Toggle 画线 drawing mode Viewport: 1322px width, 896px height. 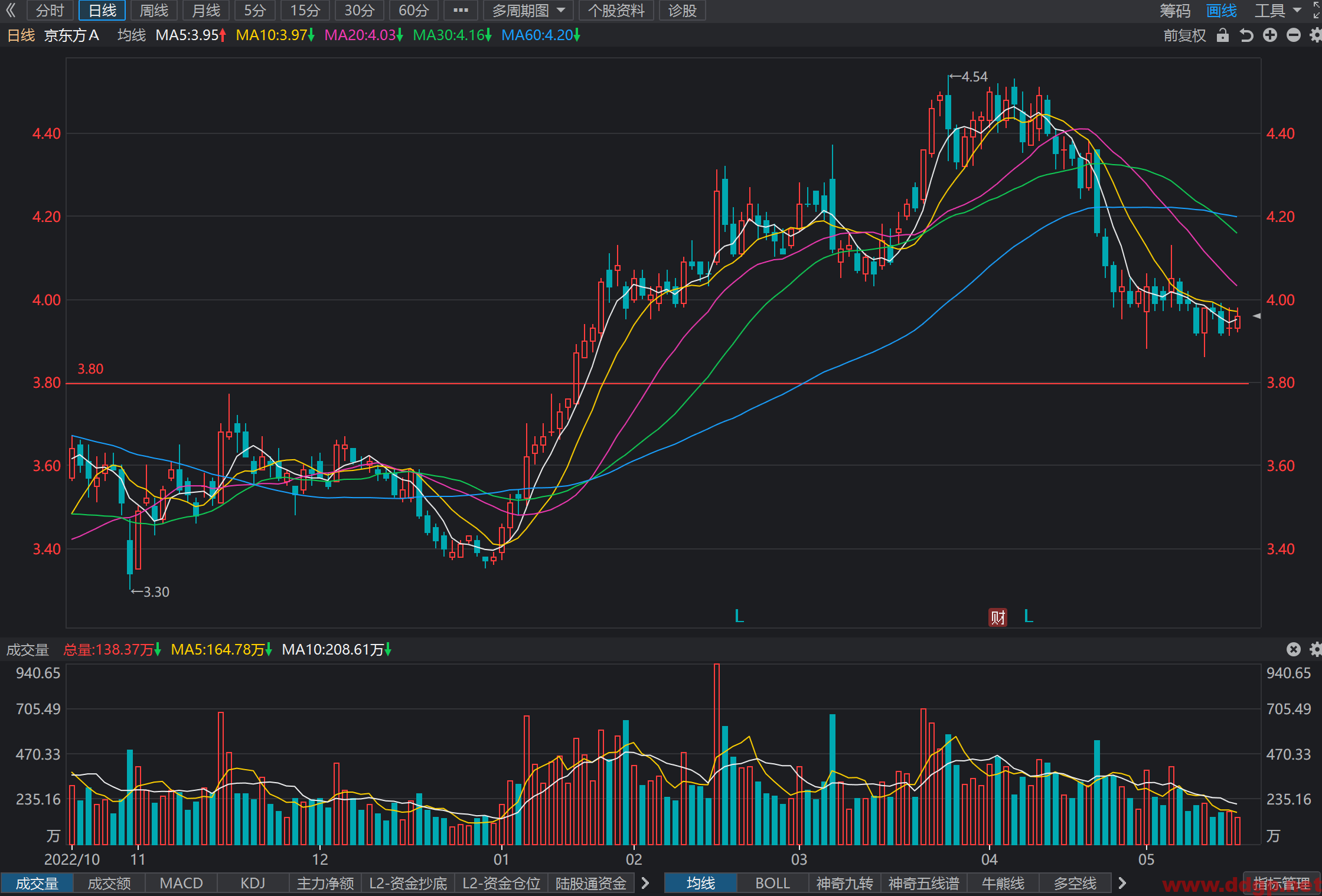tap(1222, 10)
